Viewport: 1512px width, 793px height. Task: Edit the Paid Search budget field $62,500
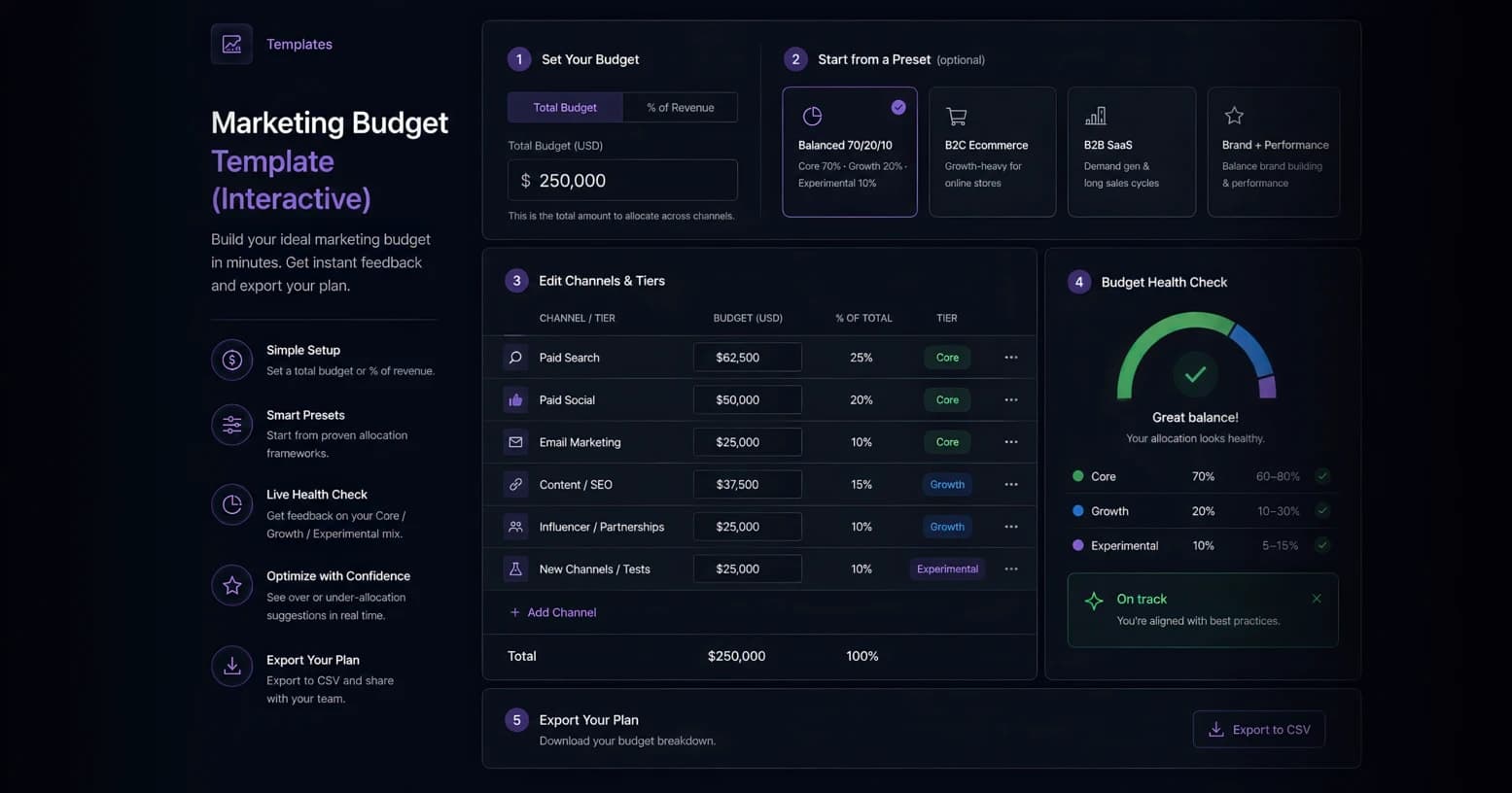(x=748, y=358)
